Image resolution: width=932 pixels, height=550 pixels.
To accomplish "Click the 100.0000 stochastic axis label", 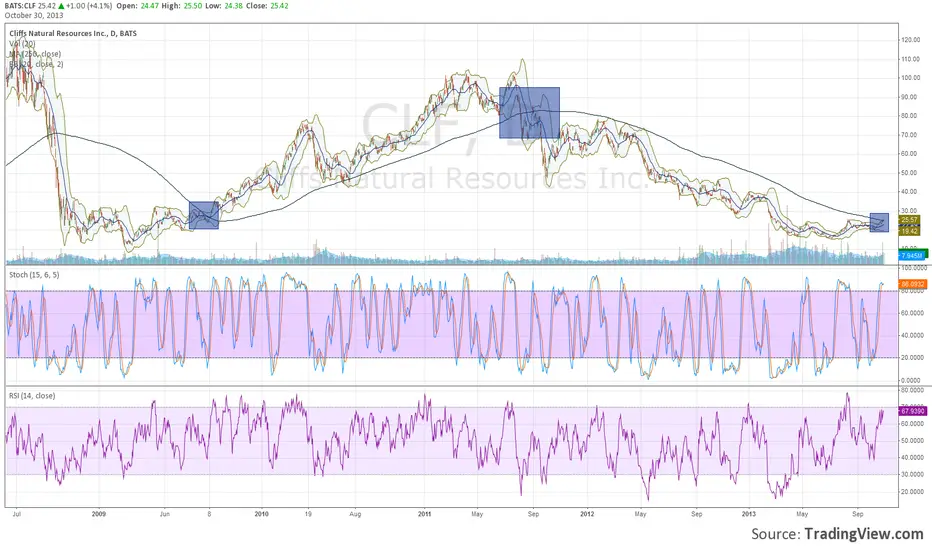I will click(913, 269).
